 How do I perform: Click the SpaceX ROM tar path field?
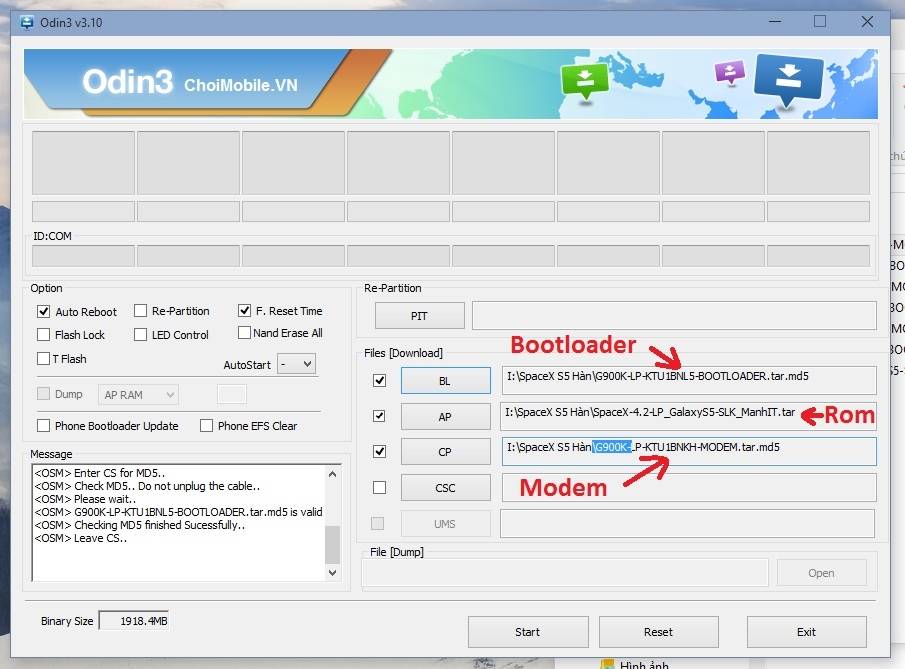(689, 416)
